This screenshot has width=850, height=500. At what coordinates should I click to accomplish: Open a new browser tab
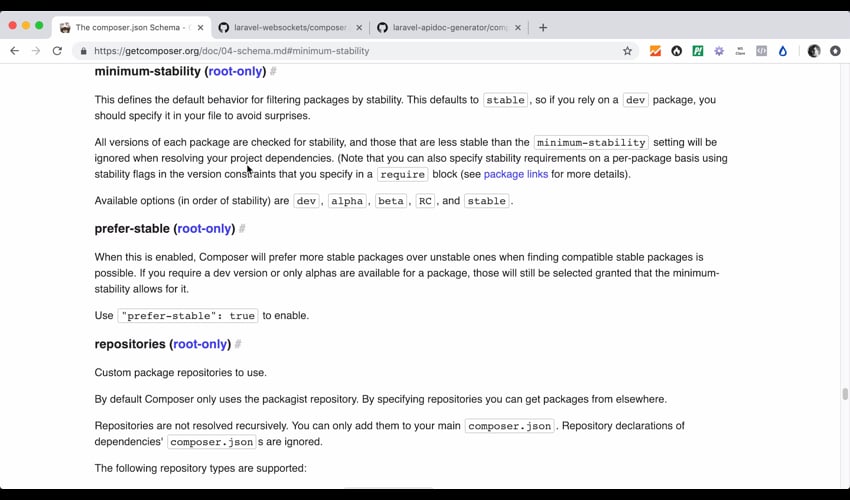(543, 27)
